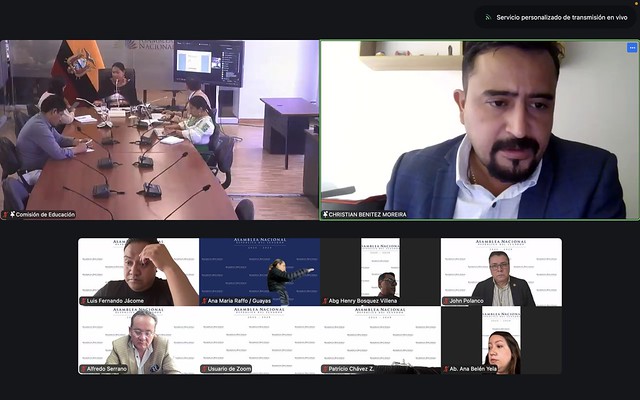Click the name label 'Abg Henry Bosquez Villena'

pyautogui.click(x=362, y=301)
